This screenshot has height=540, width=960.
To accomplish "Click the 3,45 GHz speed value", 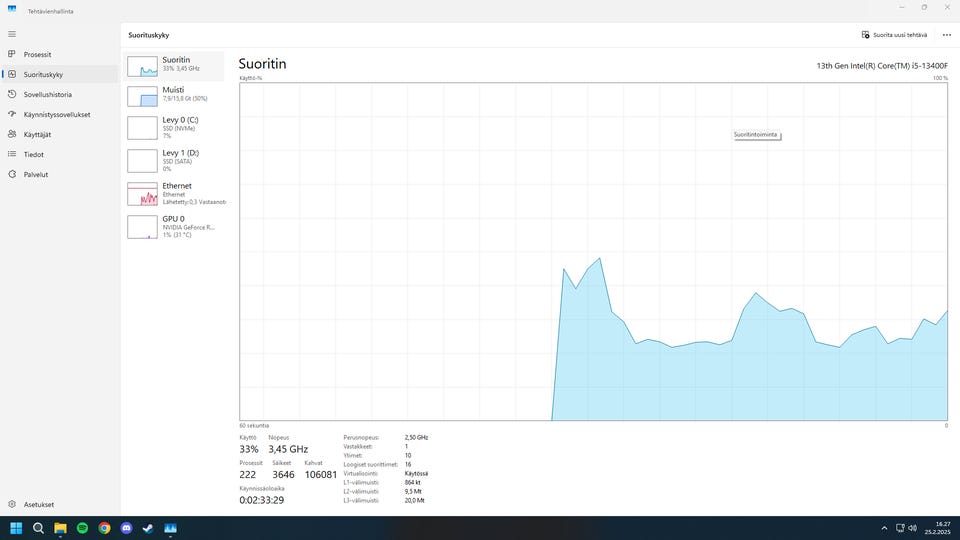I will click(288, 449).
